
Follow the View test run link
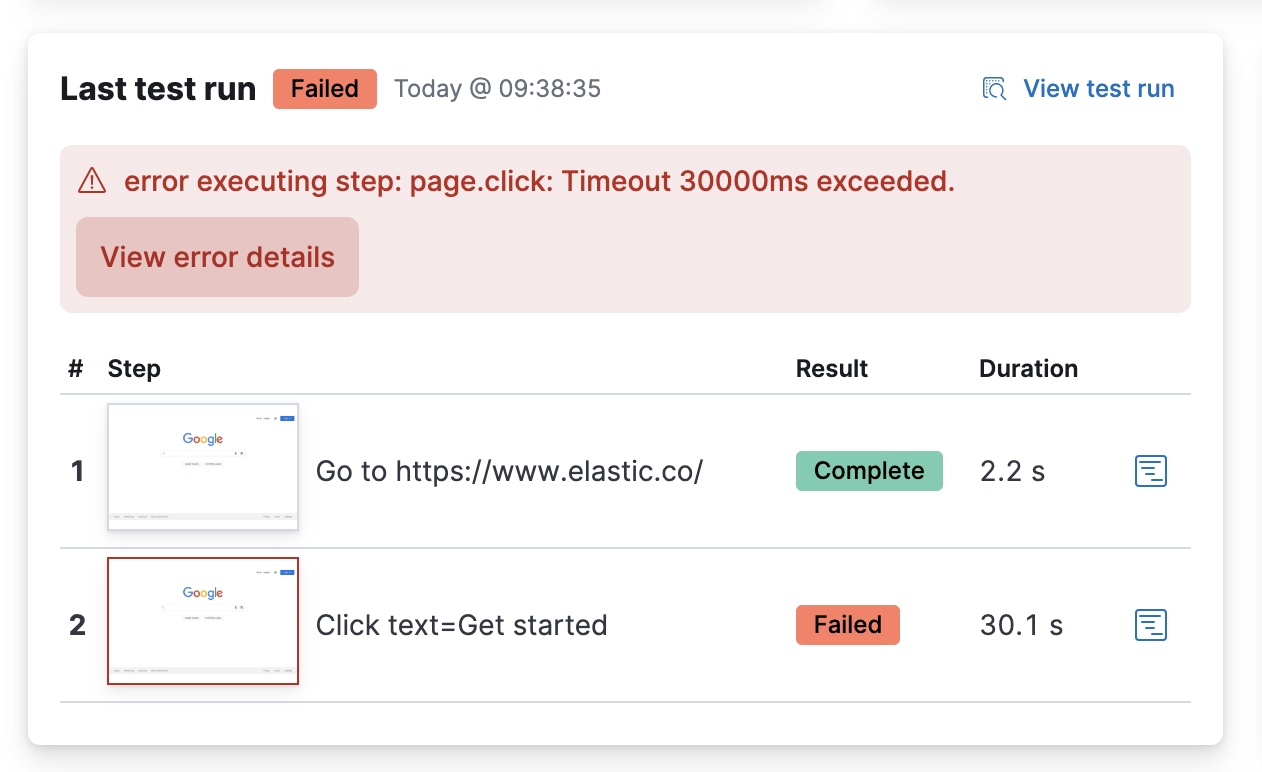[1098, 88]
